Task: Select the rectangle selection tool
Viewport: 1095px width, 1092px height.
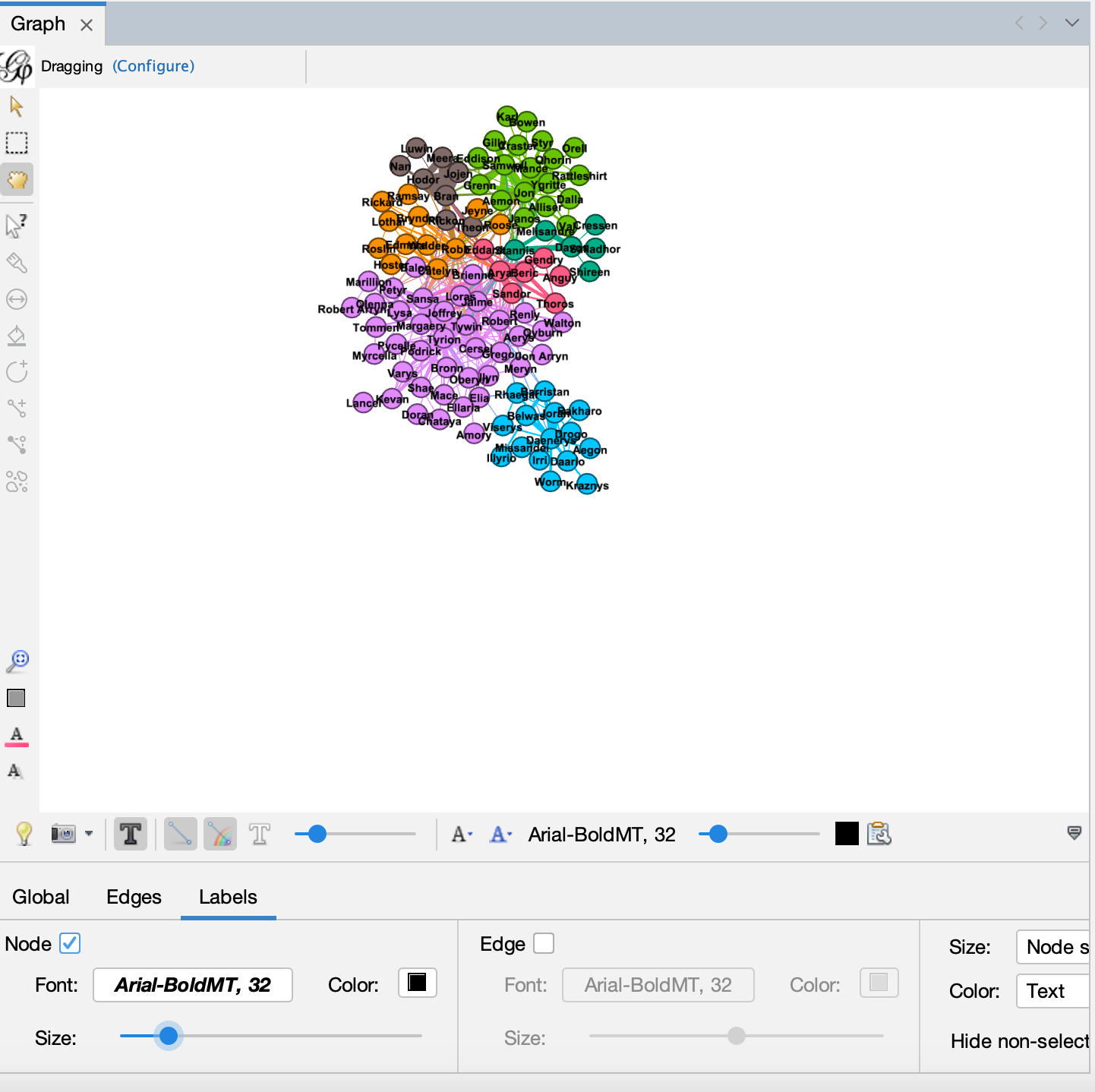Action: [17, 143]
